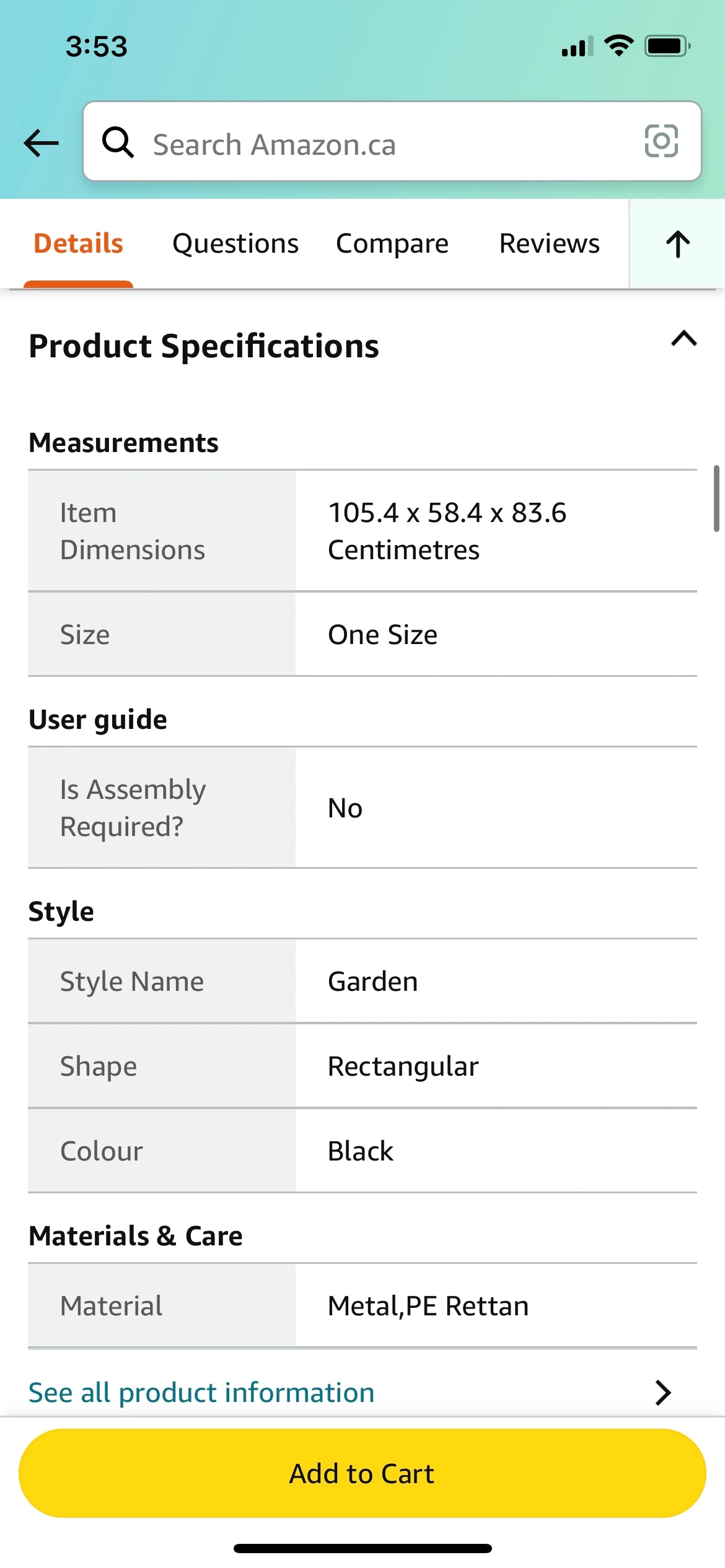The image size is (725, 1568).
Task: Collapse the Product Specifications section
Action: pos(683,339)
